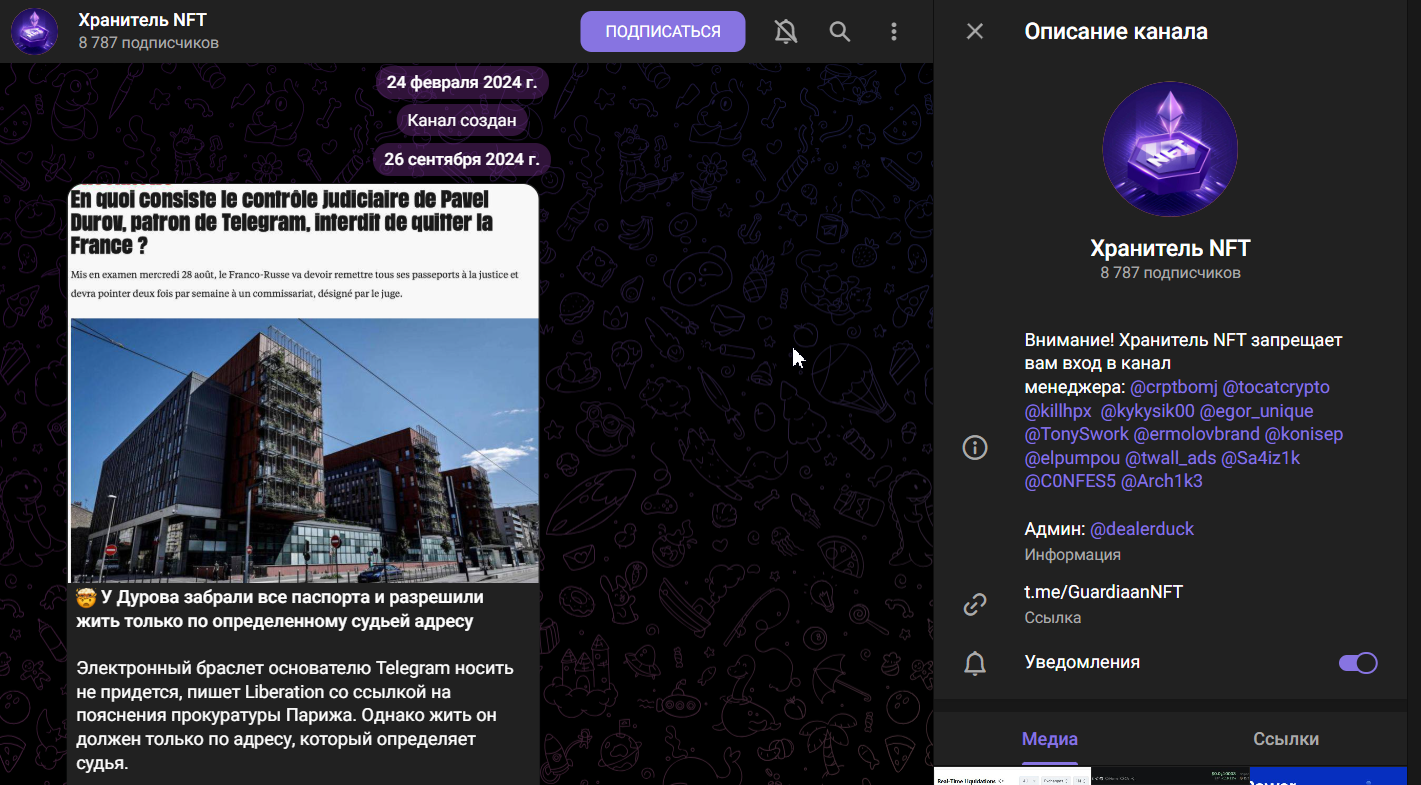Click the Хранитель NFT avatar in header
The height and width of the screenshot is (785, 1421).
coord(34,32)
